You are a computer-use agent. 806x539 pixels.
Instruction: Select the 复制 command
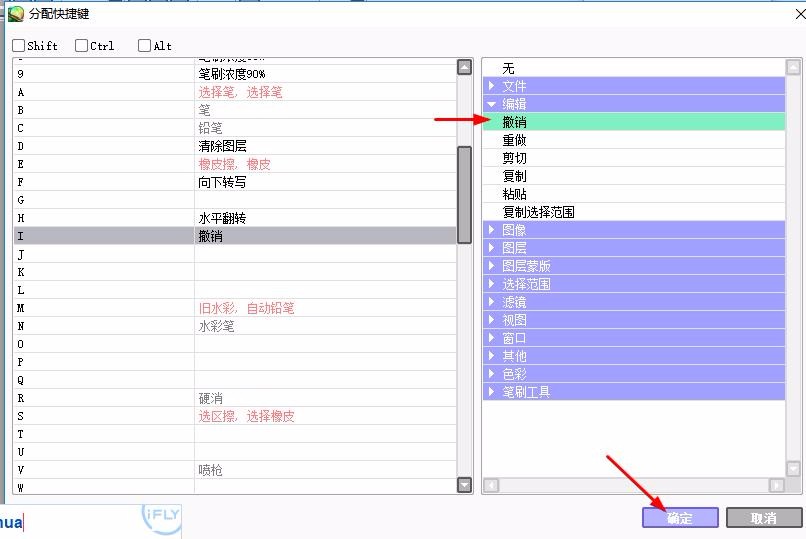pyautogui.click(x=634, y=176)
